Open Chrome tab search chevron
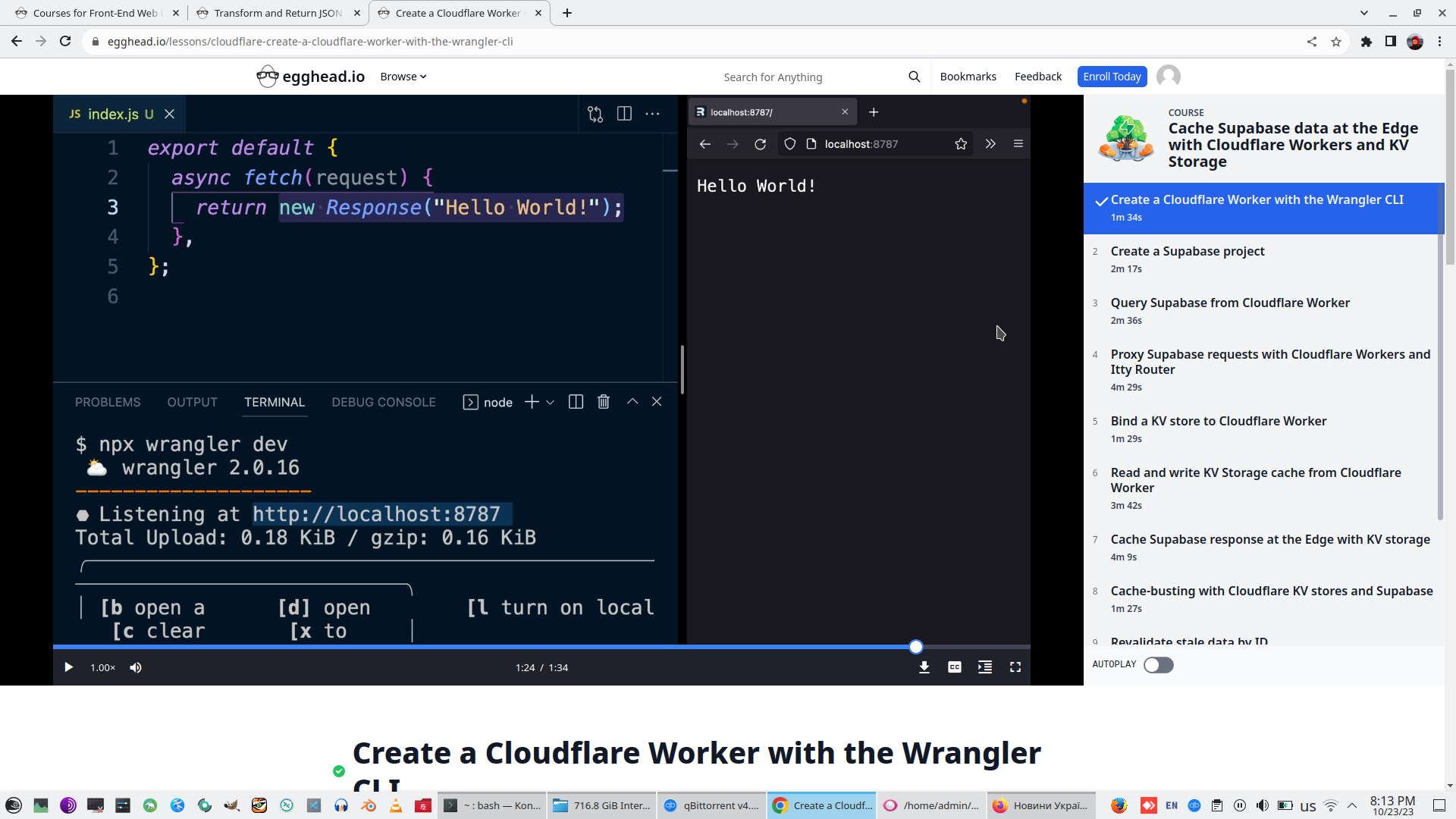This screenshot has height=819, width=1456. click(1363, 13)
